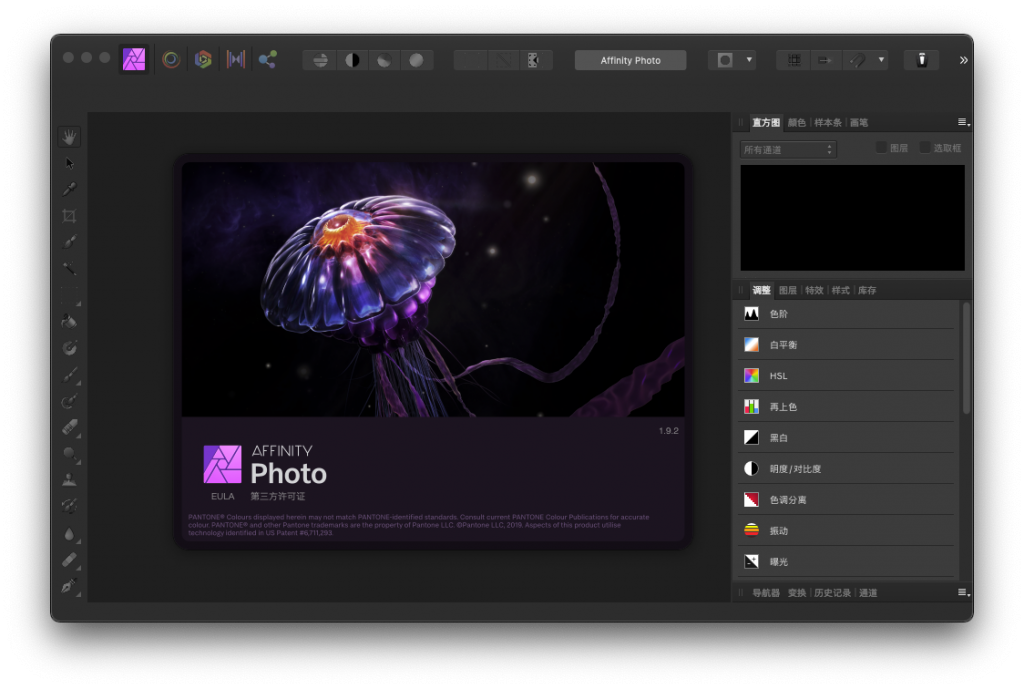The width and height of the screenshot is (1024, 689).
Task: Open the 库存 tab
Action: [867, 290]
